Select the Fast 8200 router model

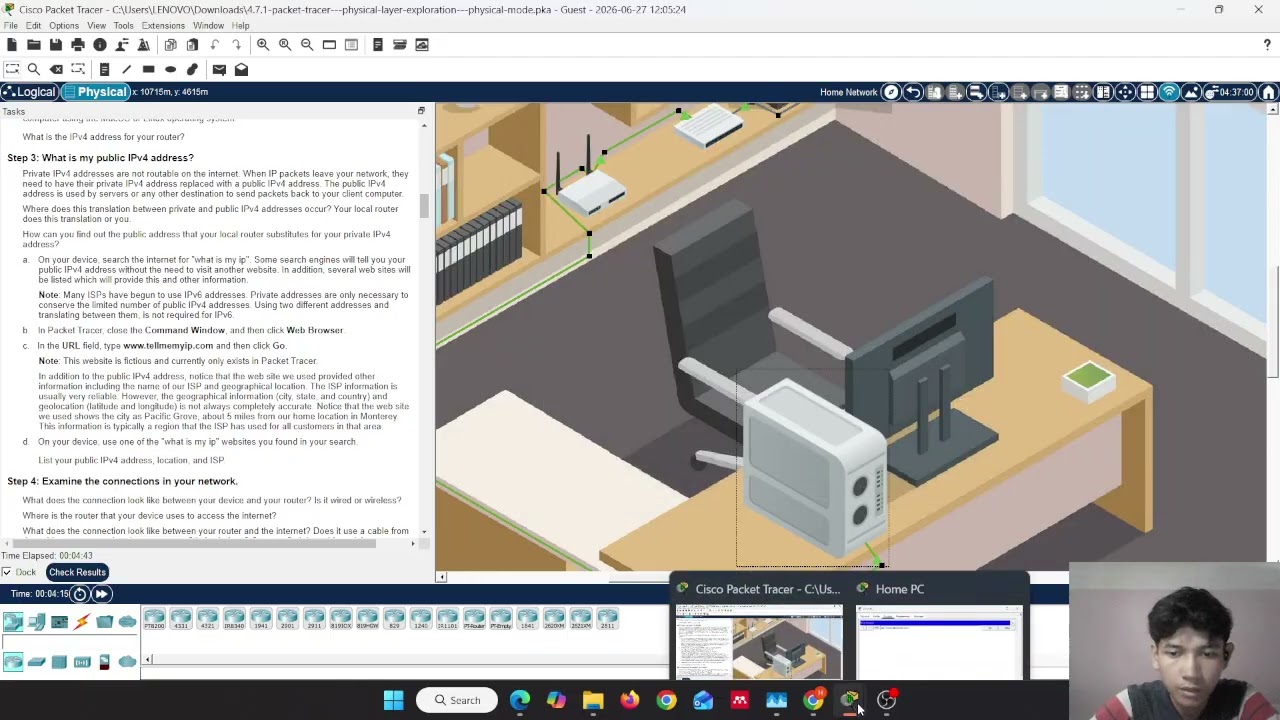pos(154,619)
